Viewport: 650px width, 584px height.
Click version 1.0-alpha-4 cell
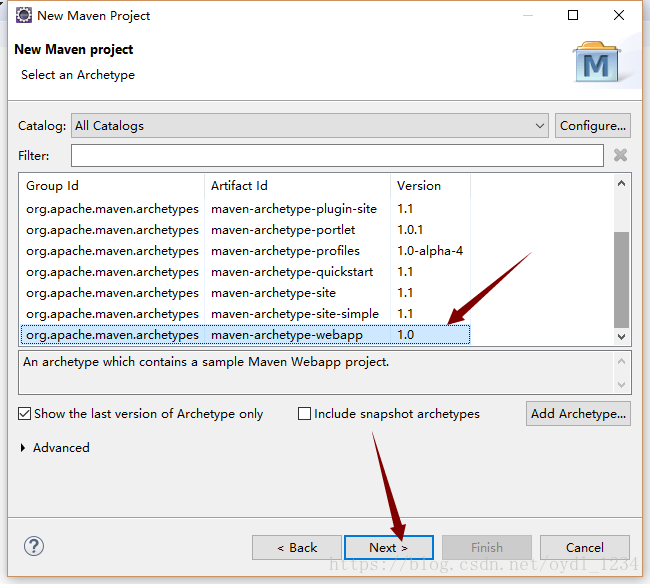click(430, 251)
